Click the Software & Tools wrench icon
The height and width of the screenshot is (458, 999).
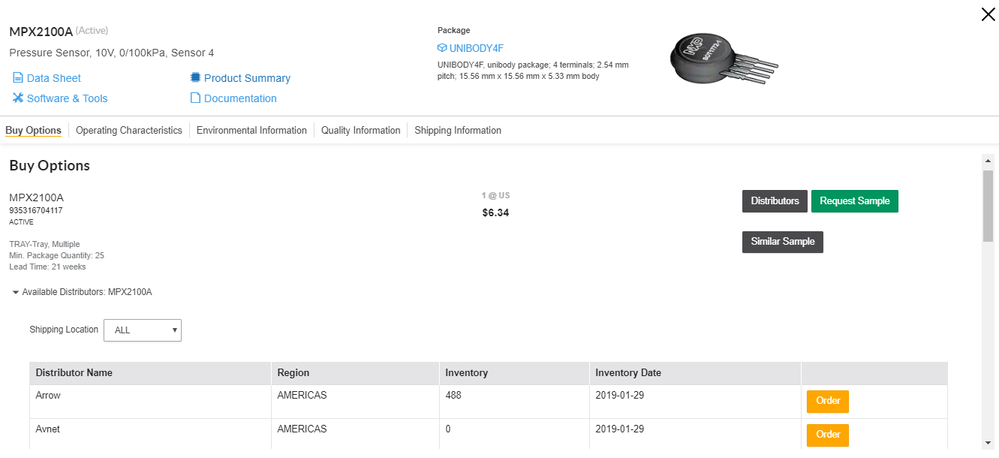point(17,98)
